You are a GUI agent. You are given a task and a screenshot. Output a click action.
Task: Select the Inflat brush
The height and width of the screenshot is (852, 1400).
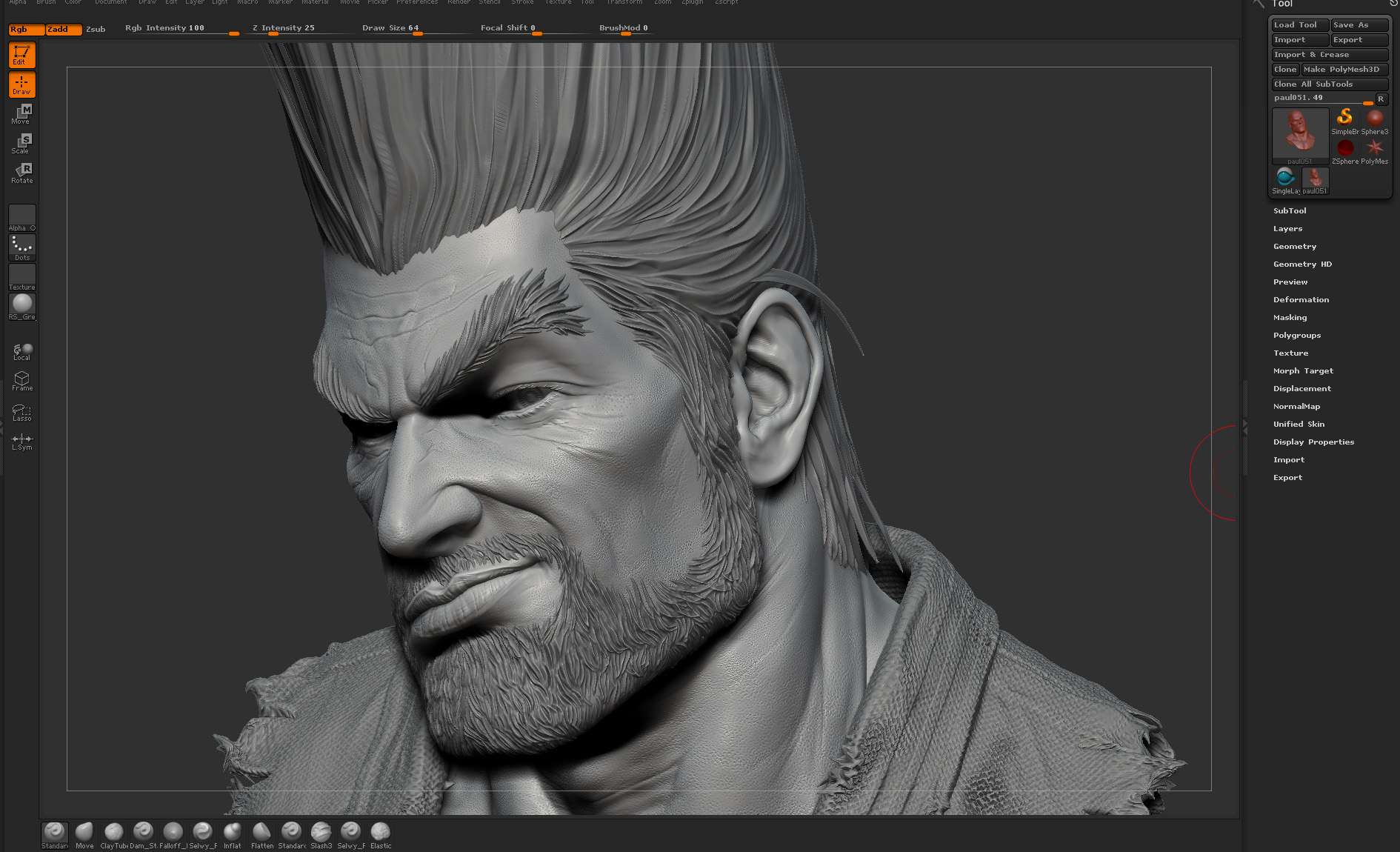(233, 835)
